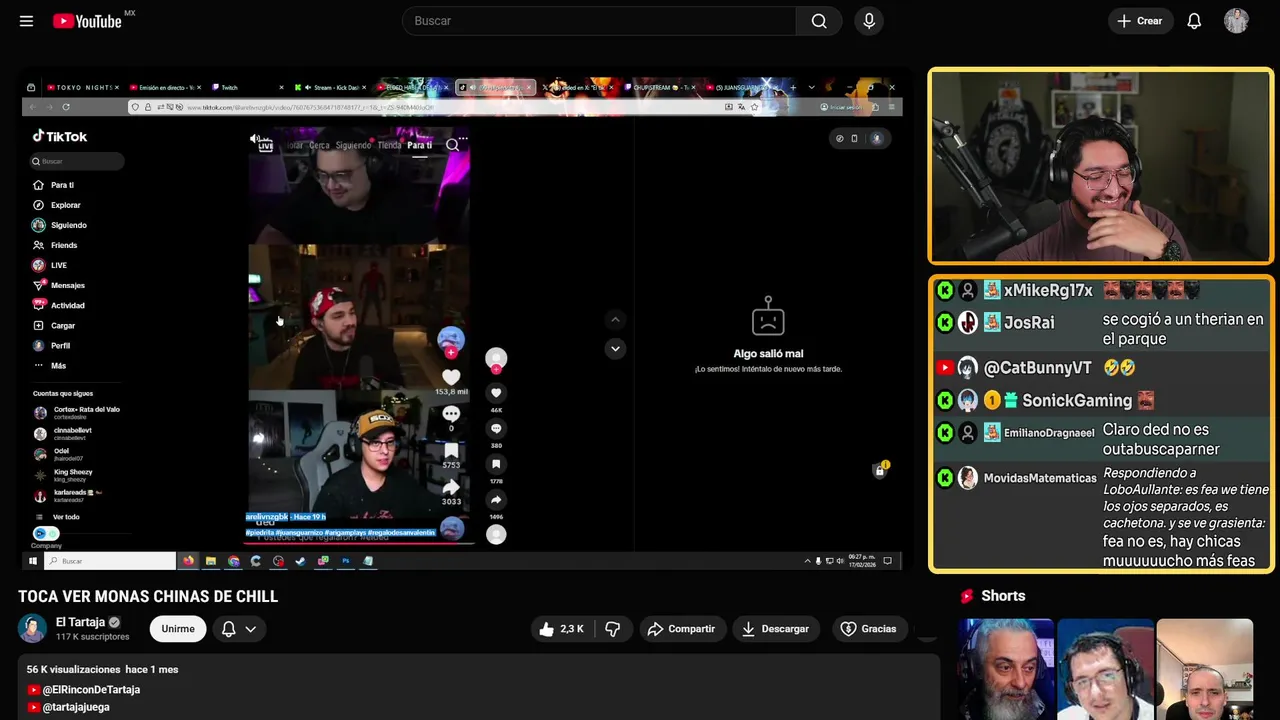Send a Super Thanks with Gracias
Image resolution: width=1280 pixels, height=720 pixels.
pos(868,629)
